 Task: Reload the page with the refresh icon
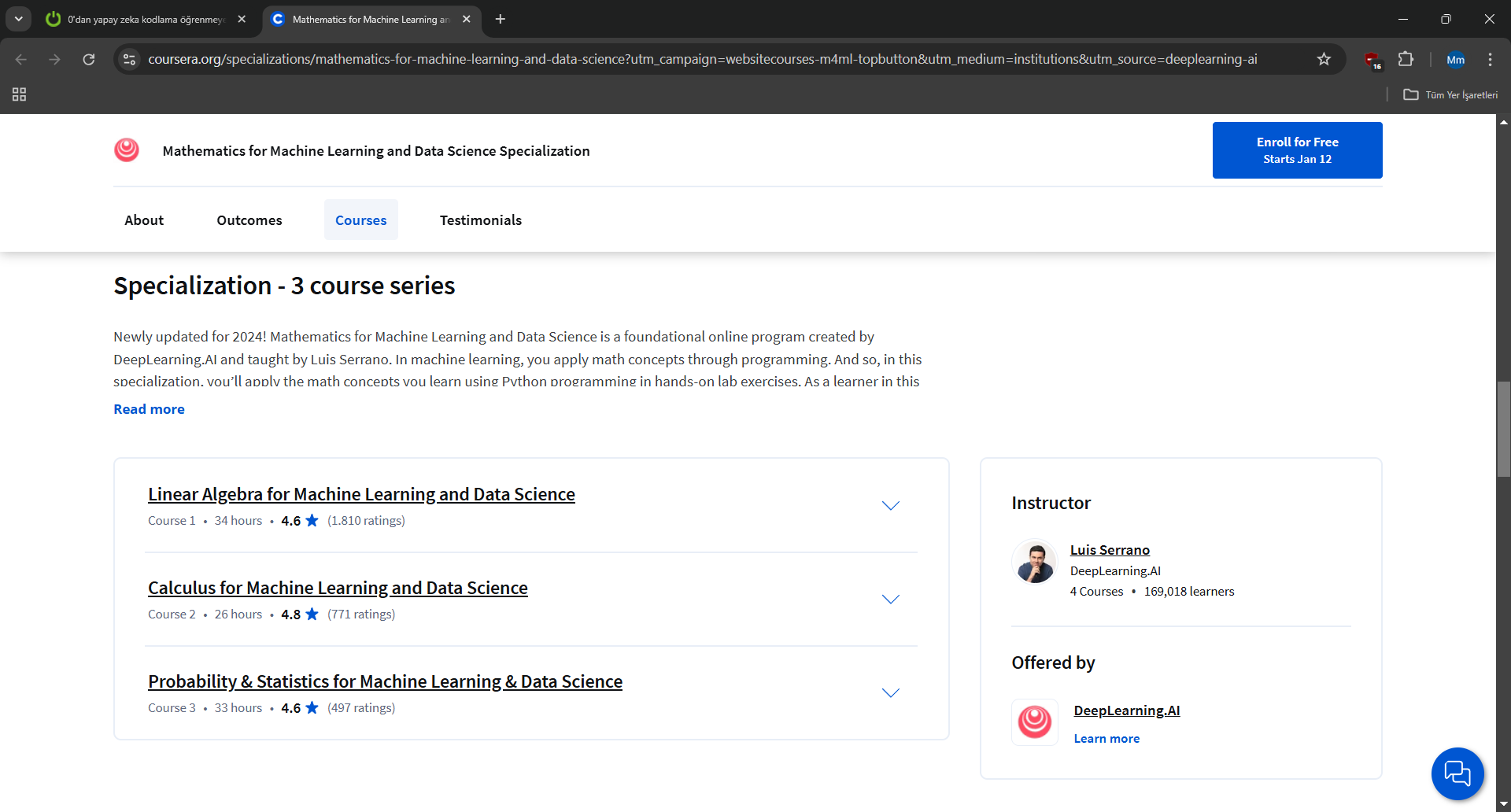[x=89, y=59]
